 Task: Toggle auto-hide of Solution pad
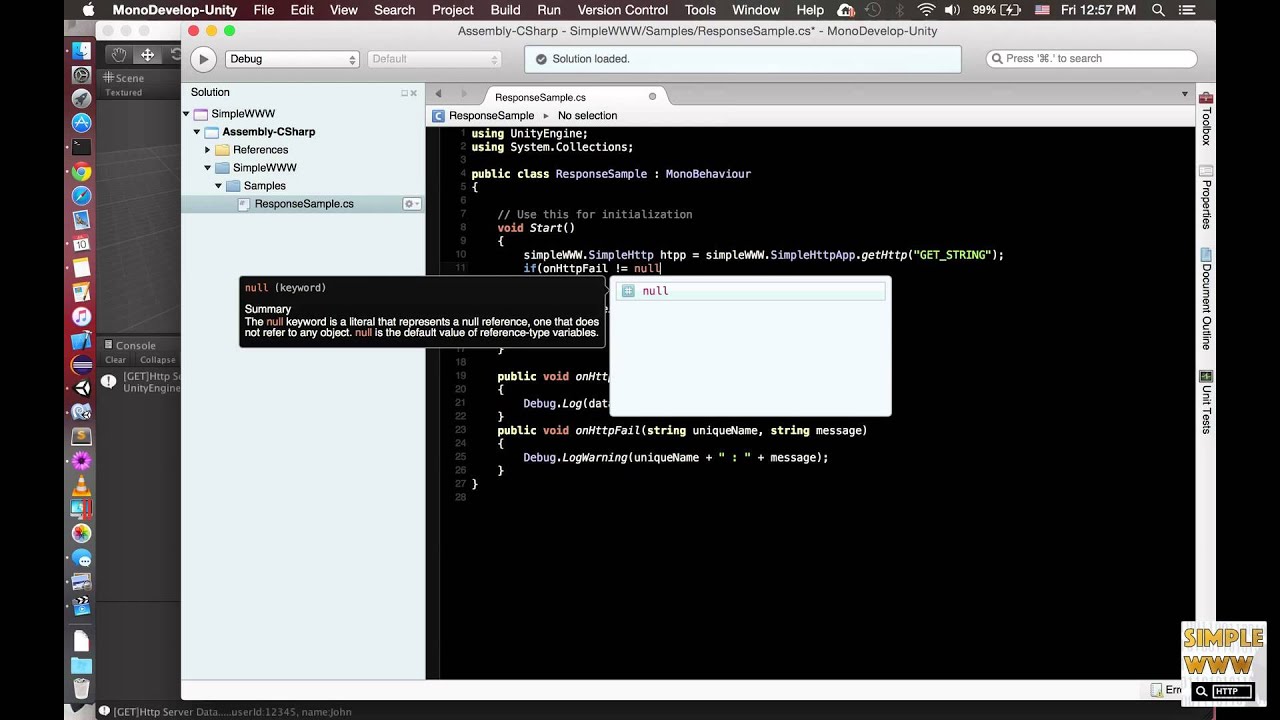(404, 93)
